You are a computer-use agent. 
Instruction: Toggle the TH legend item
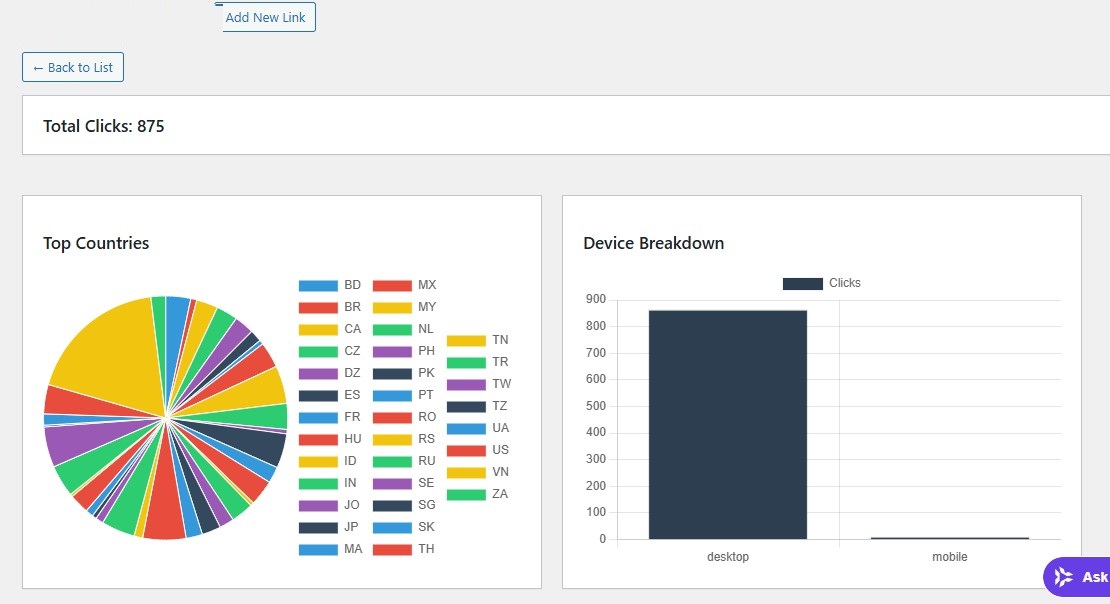404,549
